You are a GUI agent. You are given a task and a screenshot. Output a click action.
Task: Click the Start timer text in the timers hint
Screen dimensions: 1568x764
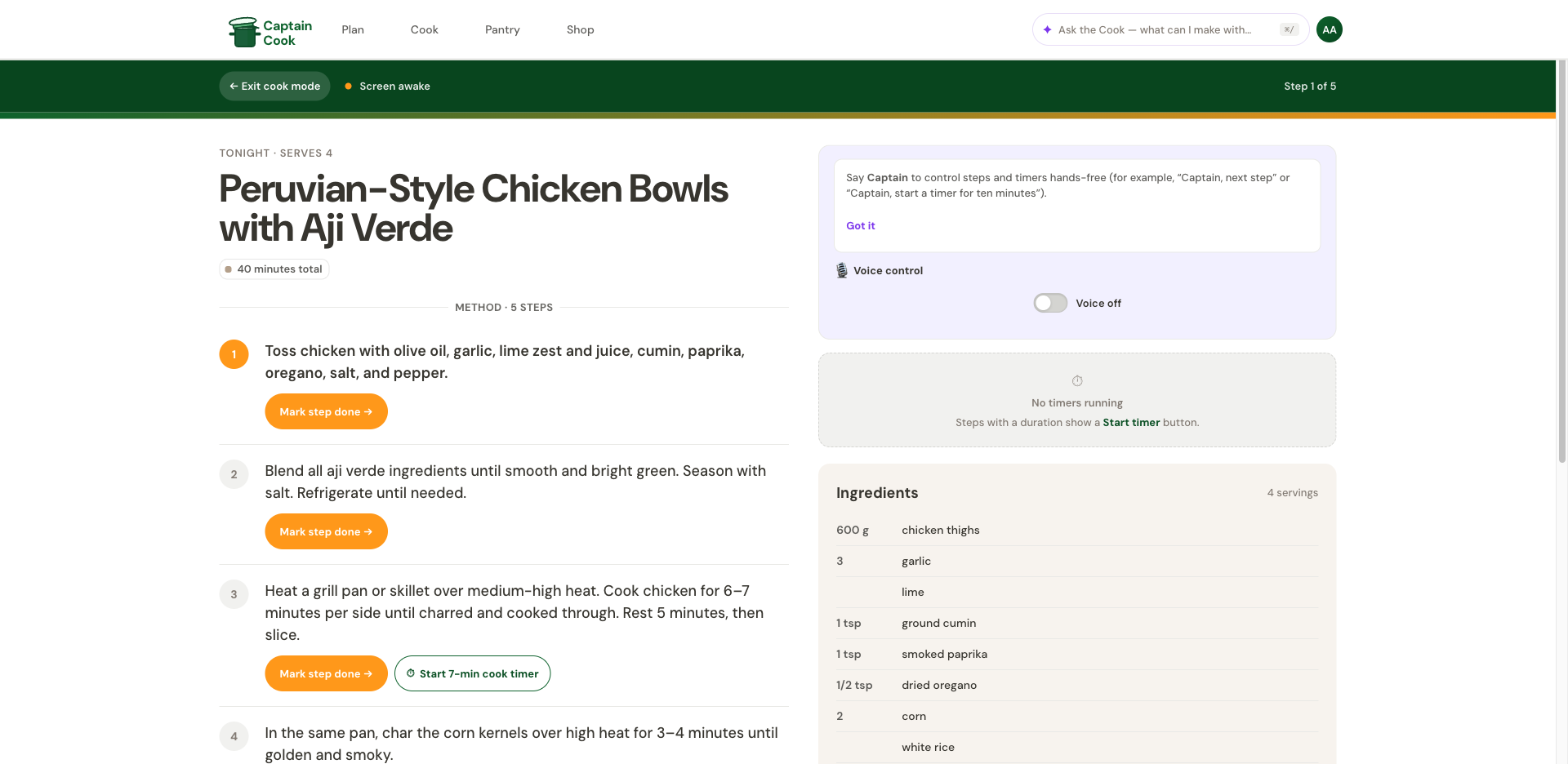[x=1131, y=423]
